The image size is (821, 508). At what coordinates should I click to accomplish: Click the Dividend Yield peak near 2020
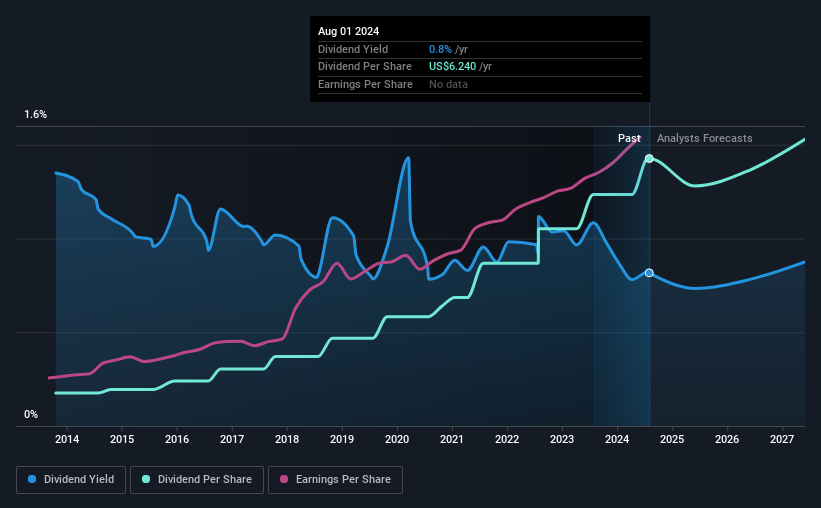click(408, 158)
